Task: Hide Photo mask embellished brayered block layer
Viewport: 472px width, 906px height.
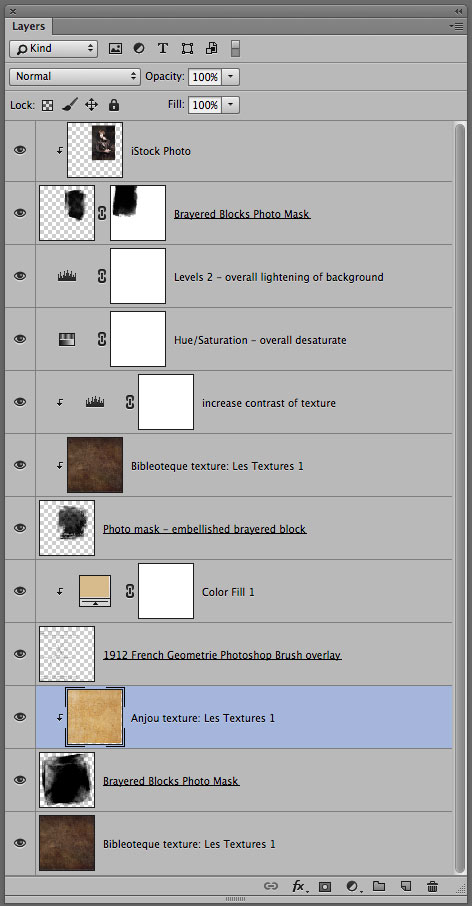Action: click(x=20, y=528)
